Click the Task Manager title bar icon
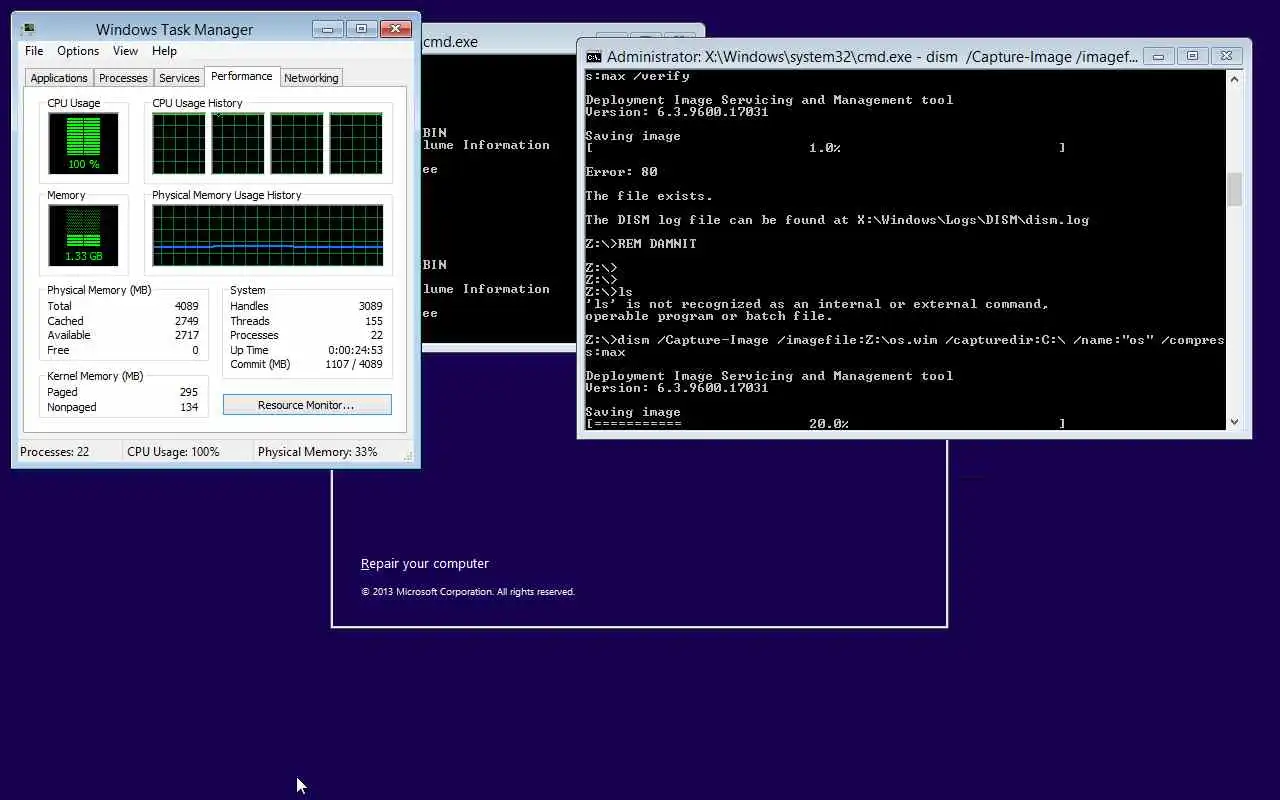Screen dimensions: 1280x800 pyautogui.click(x=28, y=30)
